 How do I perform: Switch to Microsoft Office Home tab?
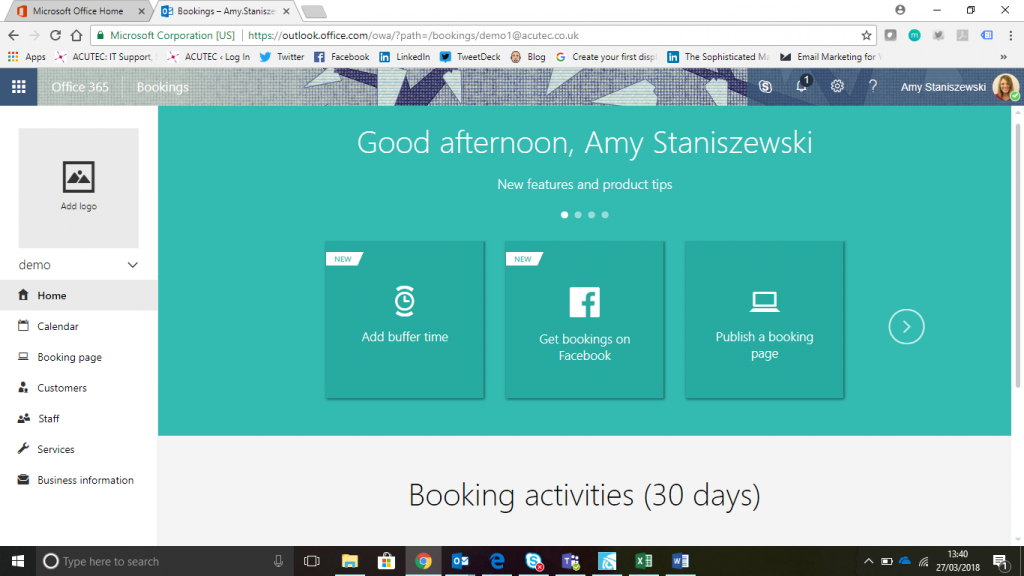pos(78,11)
